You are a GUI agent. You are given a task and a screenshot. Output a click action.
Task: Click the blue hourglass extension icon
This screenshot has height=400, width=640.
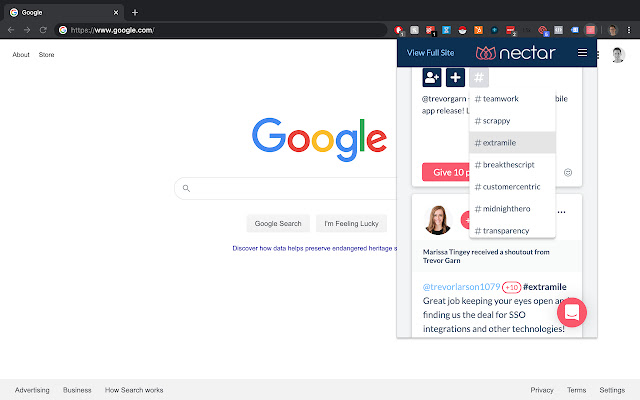(446, 30)
